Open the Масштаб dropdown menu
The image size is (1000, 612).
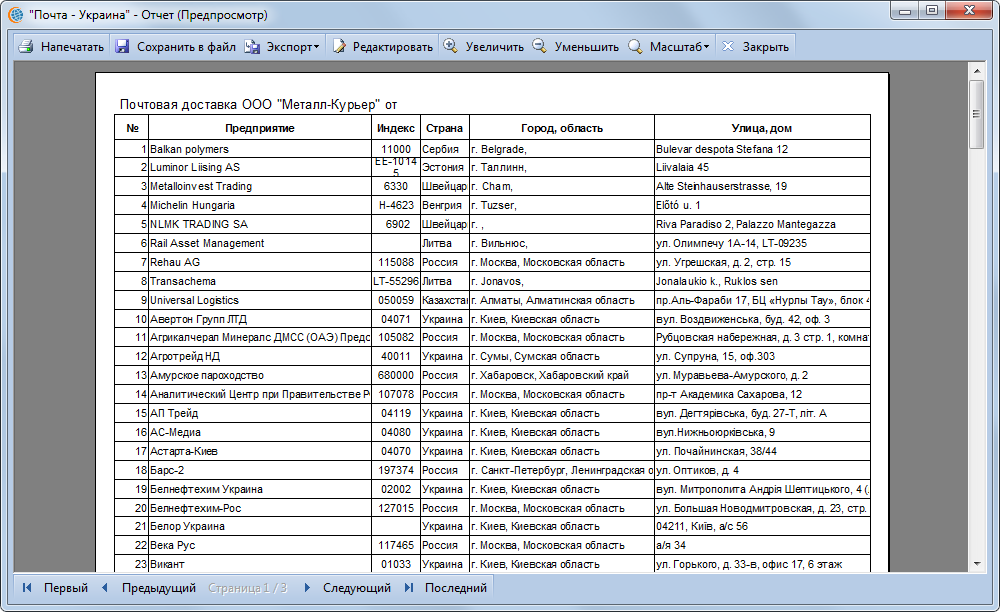click(679, 47)
